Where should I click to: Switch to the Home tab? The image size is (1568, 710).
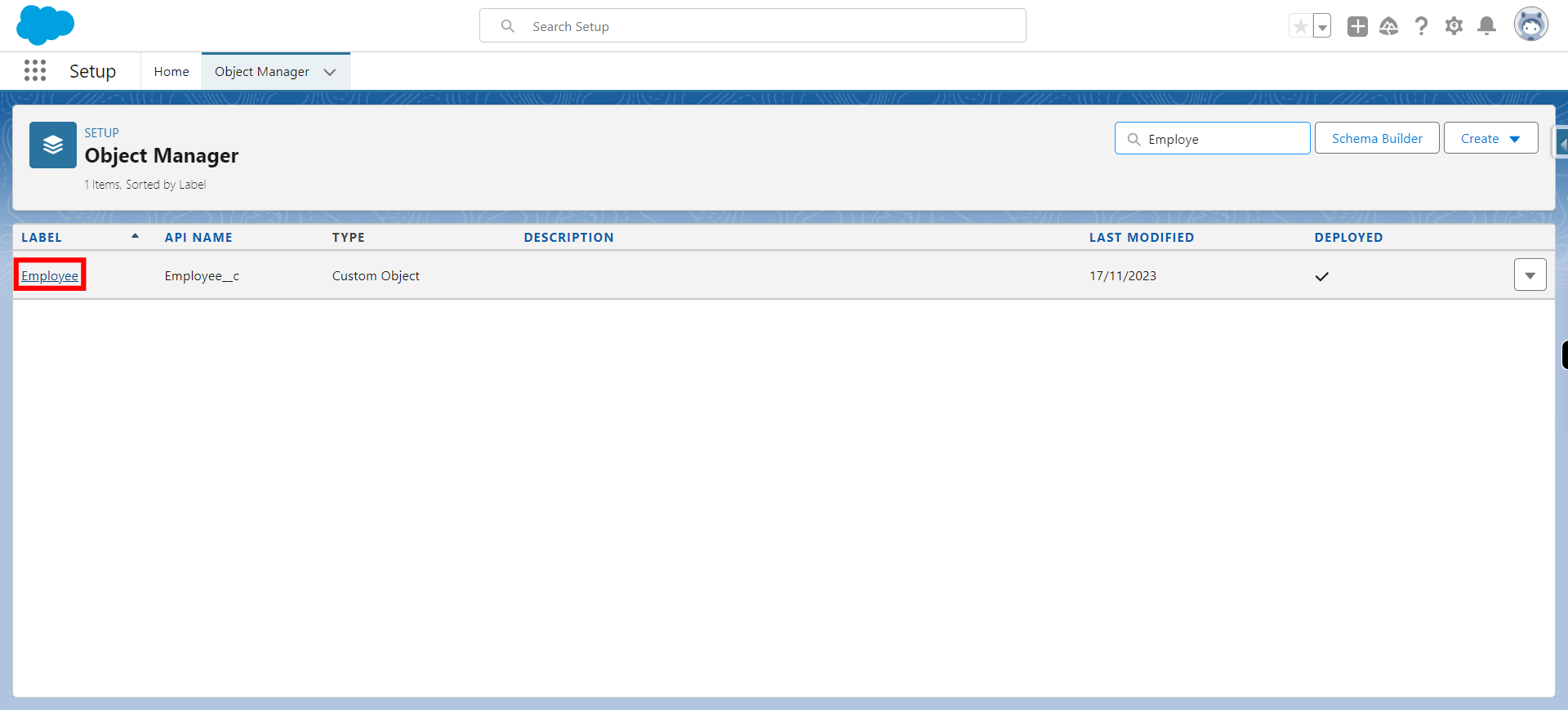pos(171,72)
